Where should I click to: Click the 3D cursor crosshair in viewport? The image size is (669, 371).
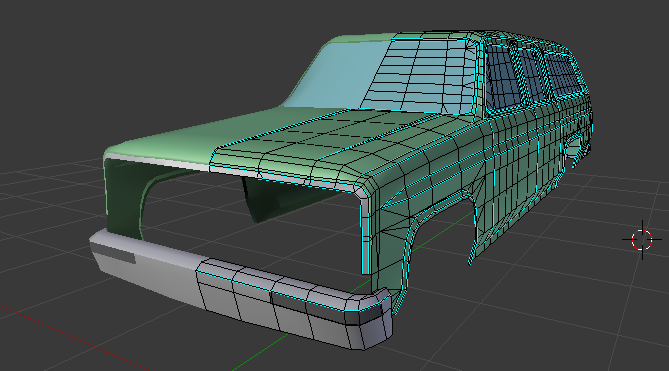tap(642, 240)
